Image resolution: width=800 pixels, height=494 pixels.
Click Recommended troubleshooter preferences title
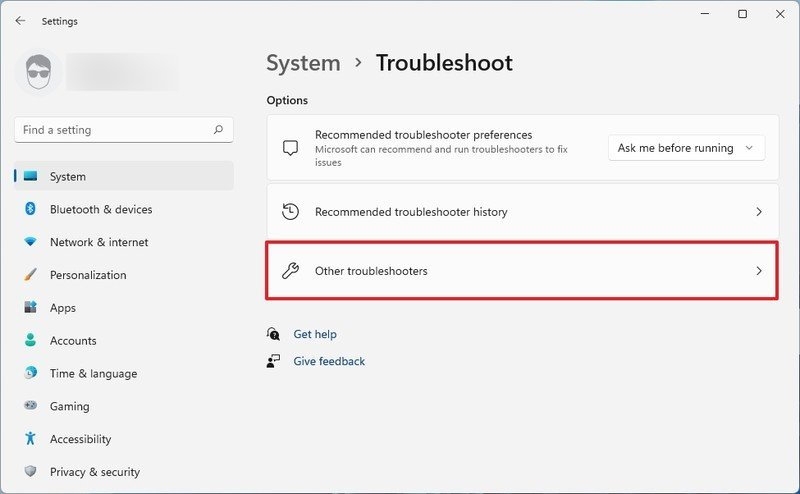pos(423,135)
